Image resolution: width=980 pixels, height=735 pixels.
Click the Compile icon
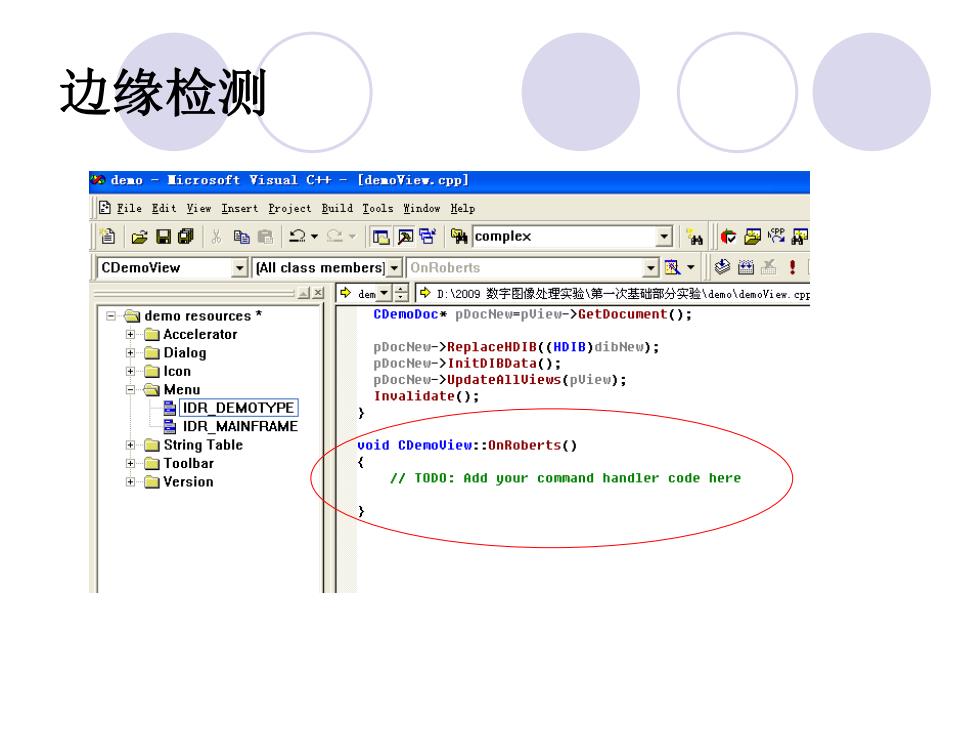pyautogui.click(x=722, y=267)
